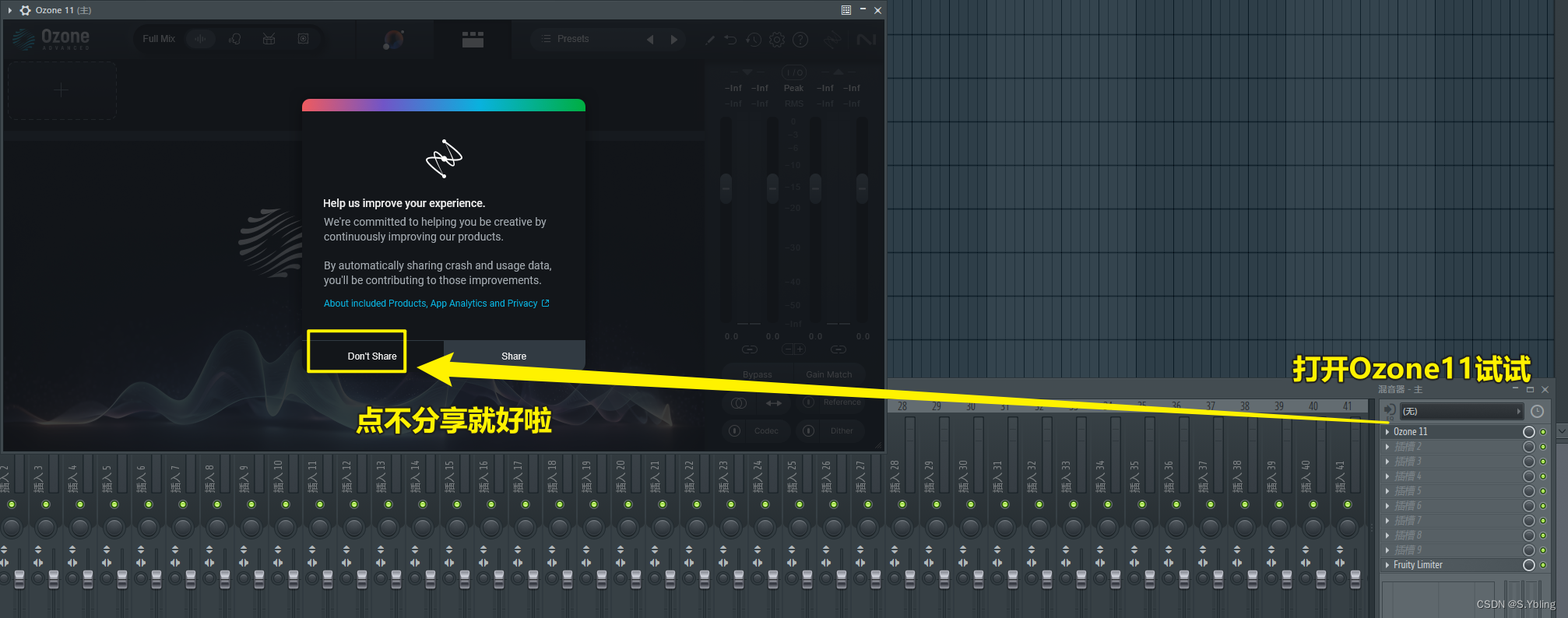Image resolution: width=1568 pixels, height=618 pixels.
Task: Click the Fruity Limiter slot name
Action: coord(1418,565)
